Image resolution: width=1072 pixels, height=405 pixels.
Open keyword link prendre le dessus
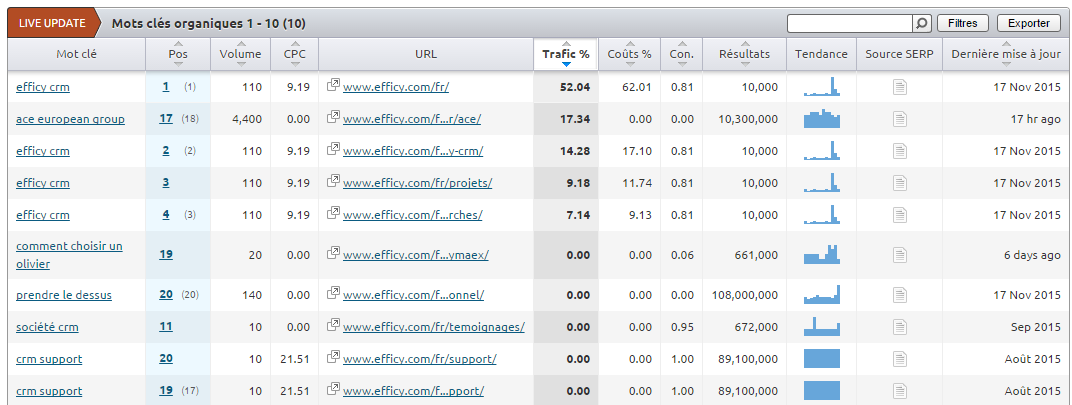pyautogui.click(x=64, y=295)
